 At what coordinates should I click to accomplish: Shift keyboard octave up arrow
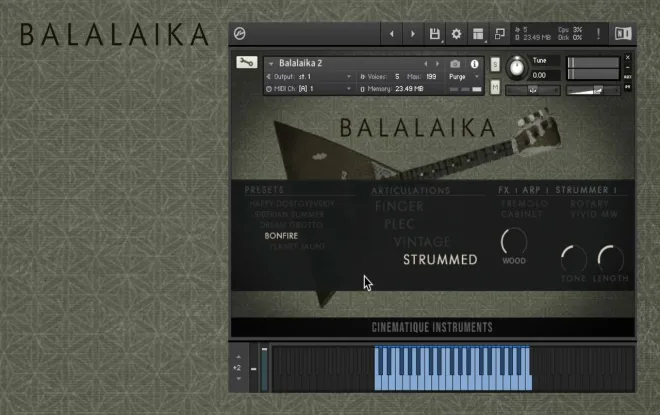click(239, 356)
